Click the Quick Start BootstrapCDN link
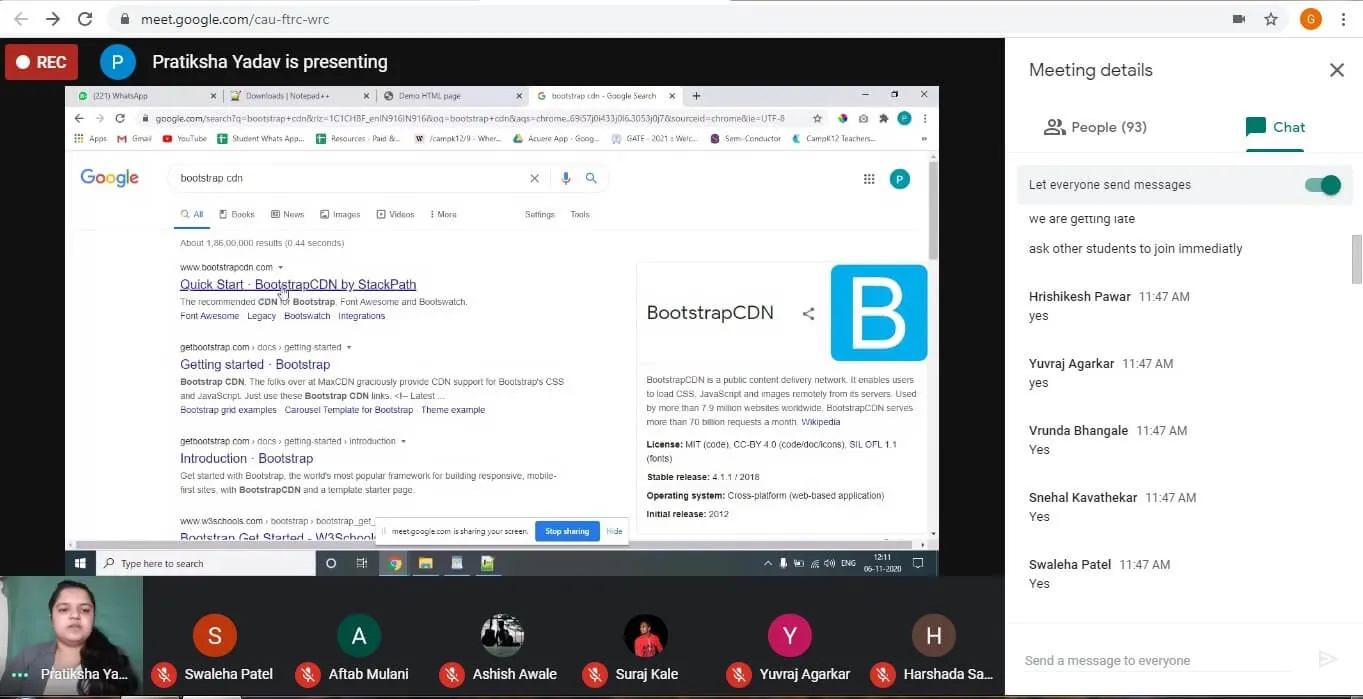Viewport: 1363px width, 699px height. point(298,284)
